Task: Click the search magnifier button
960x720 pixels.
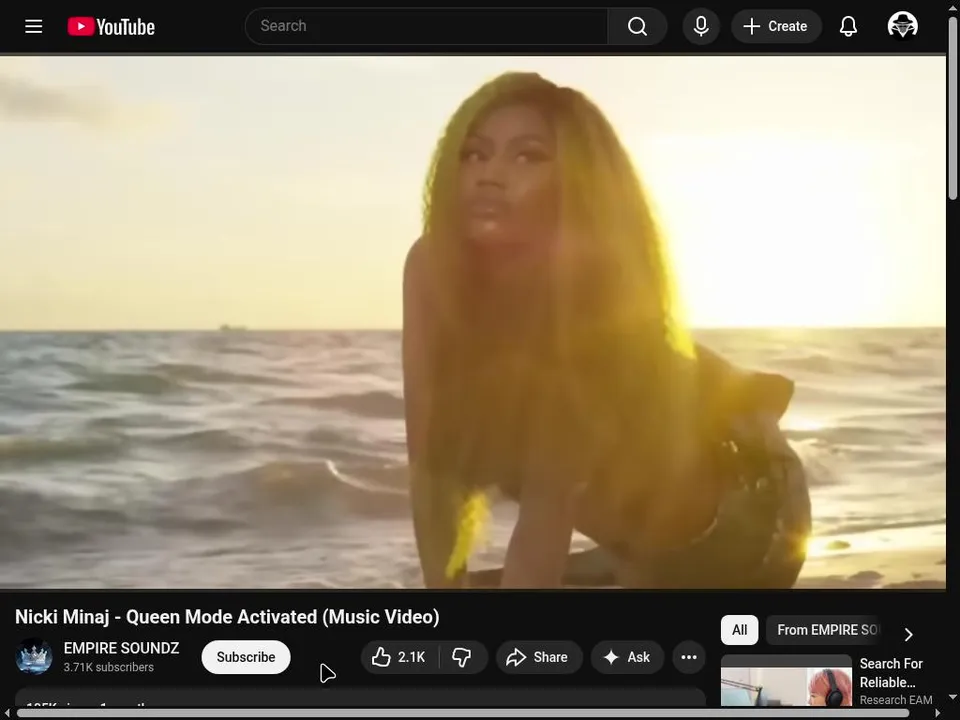Action: tap(637, 26)
